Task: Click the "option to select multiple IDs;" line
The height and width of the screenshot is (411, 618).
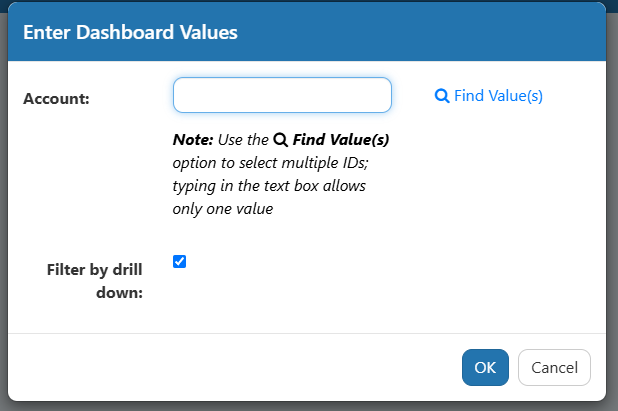Action: [270, 163]
